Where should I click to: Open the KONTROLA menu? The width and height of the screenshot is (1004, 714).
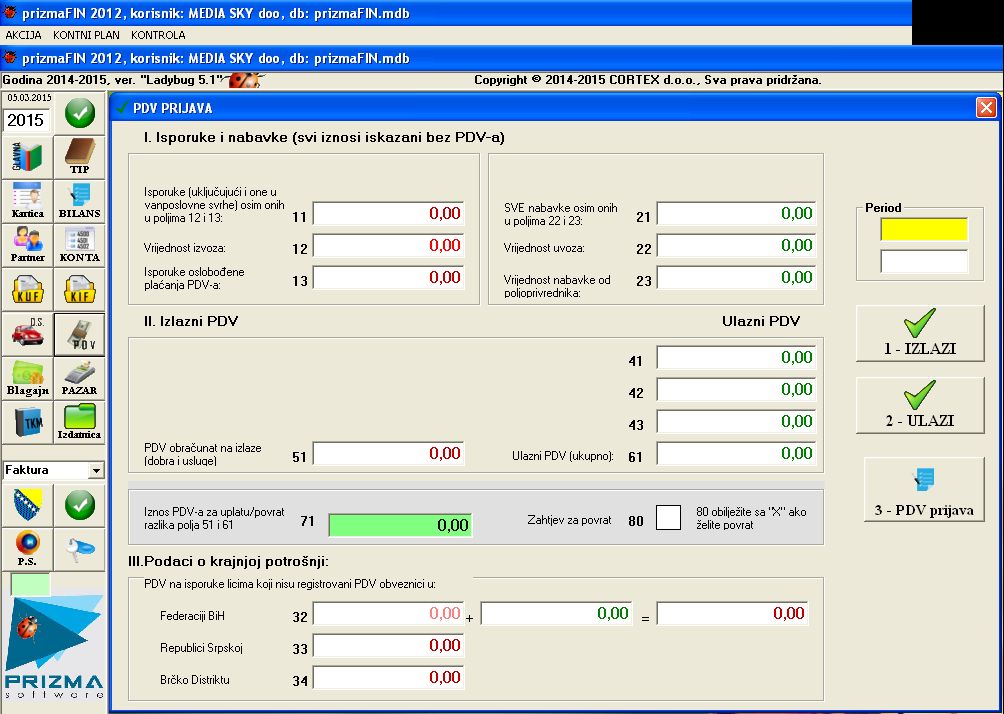158,35
